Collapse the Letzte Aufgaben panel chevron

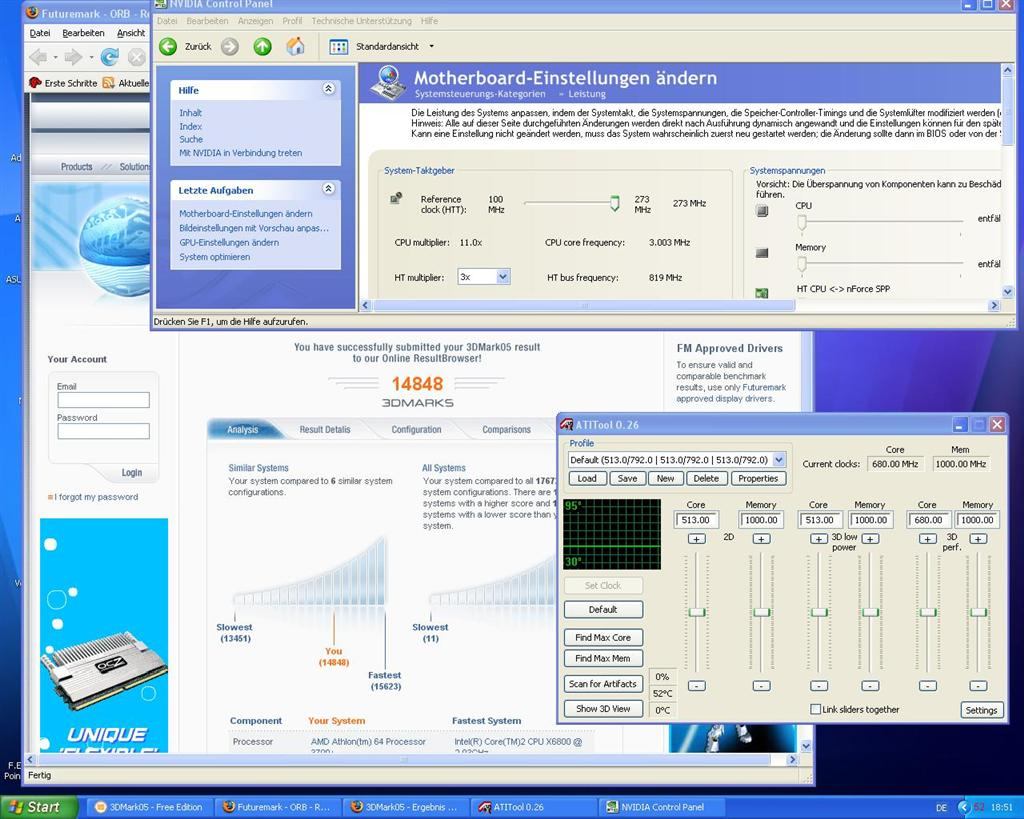click(328, 189)
